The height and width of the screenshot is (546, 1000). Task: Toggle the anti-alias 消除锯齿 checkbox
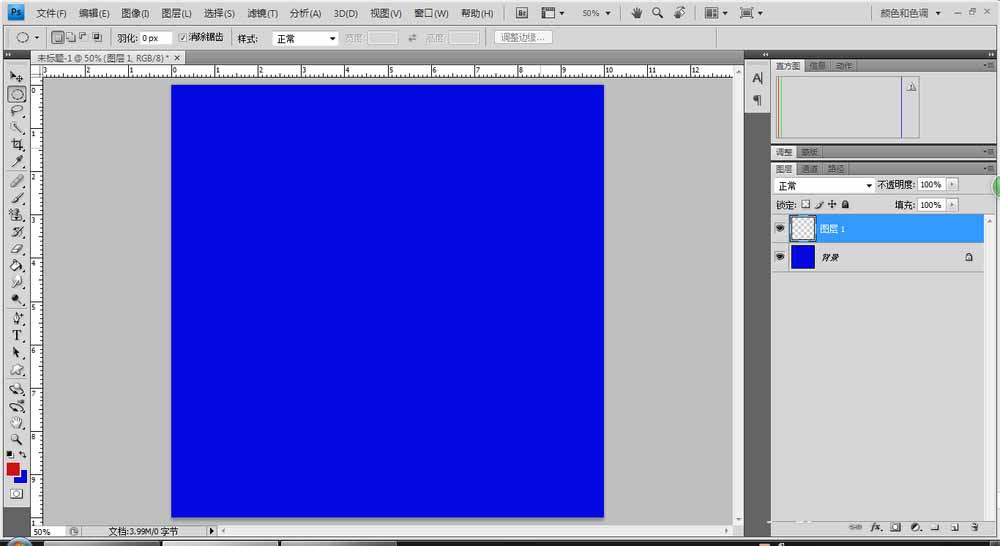click(182, 38)
